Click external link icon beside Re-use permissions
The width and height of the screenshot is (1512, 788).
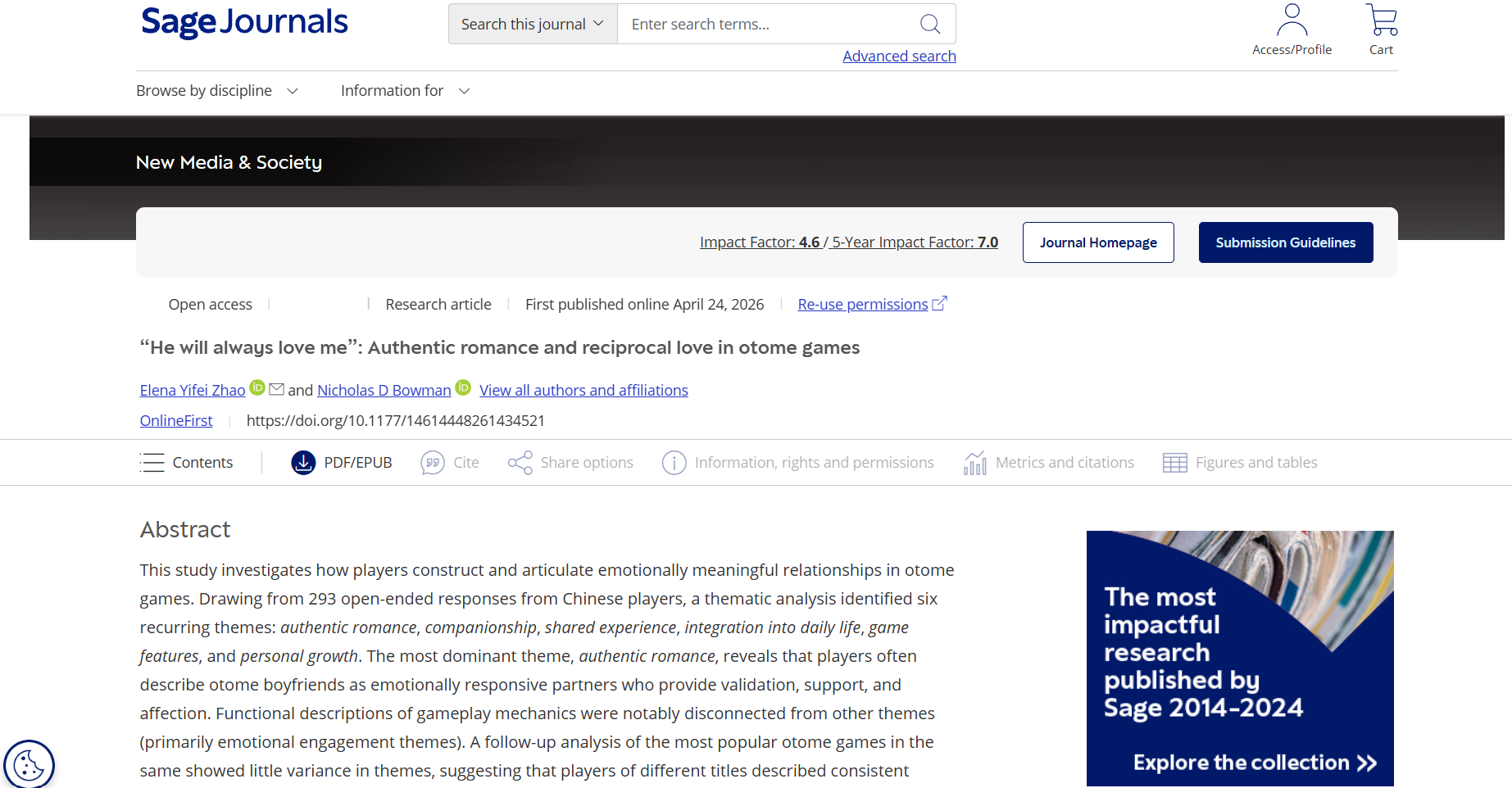pyautogui.click(x=940, y=303)
